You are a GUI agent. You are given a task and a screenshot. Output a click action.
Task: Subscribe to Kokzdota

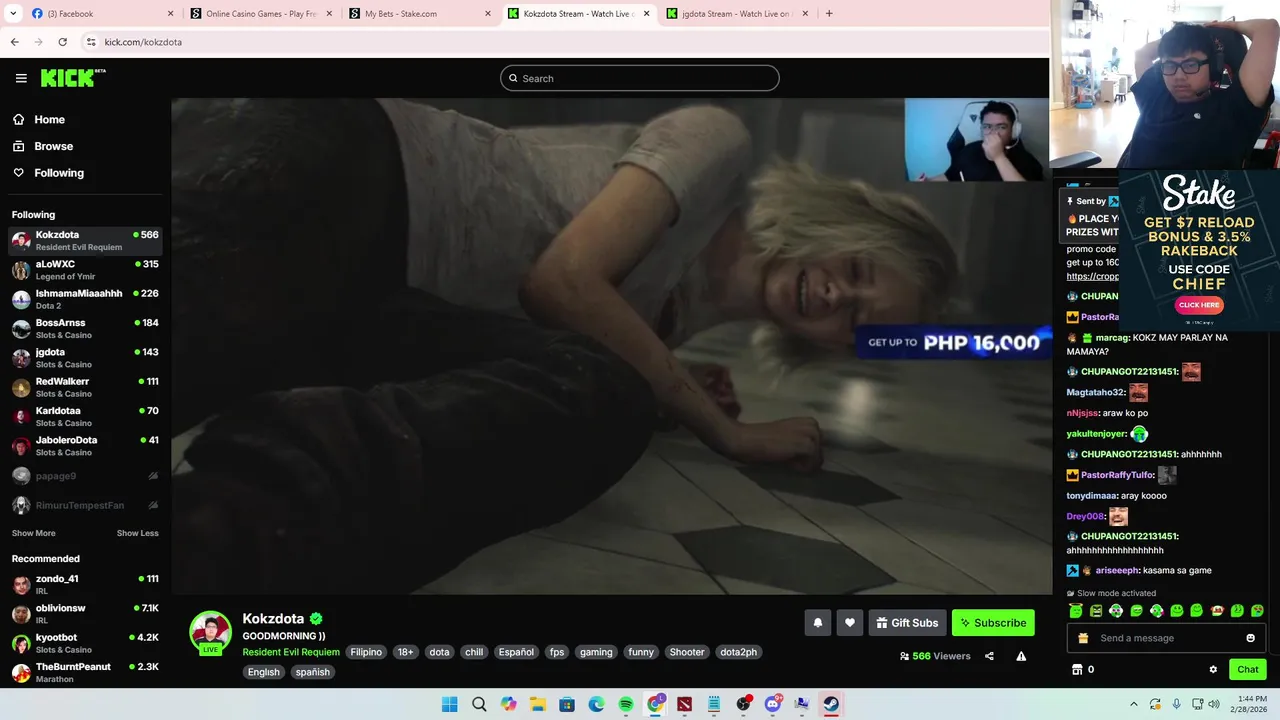pyautogui.click(x=993, y=623)
